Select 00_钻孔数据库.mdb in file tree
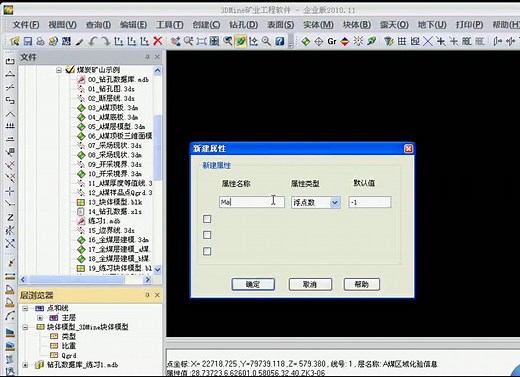This screenshot has width=520, height=377. coord(118,80)
